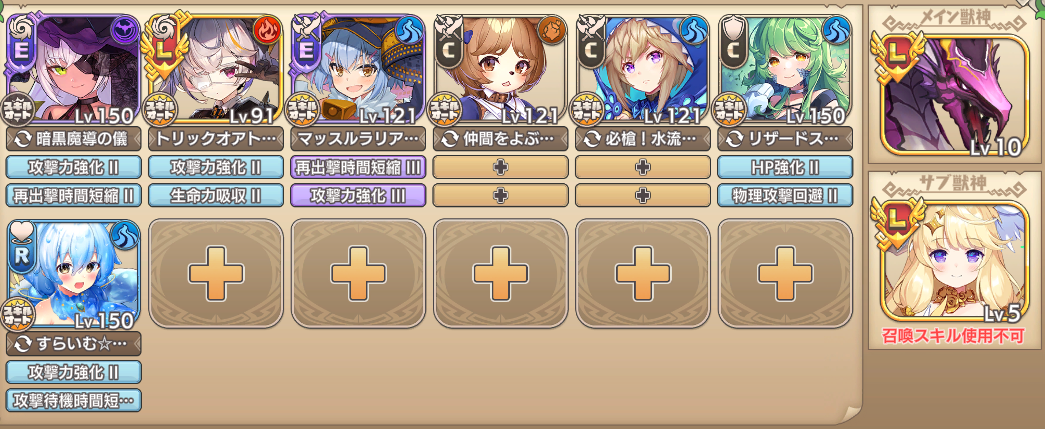
Task: Add a character to the first empty slot
Action: (216, 274)
